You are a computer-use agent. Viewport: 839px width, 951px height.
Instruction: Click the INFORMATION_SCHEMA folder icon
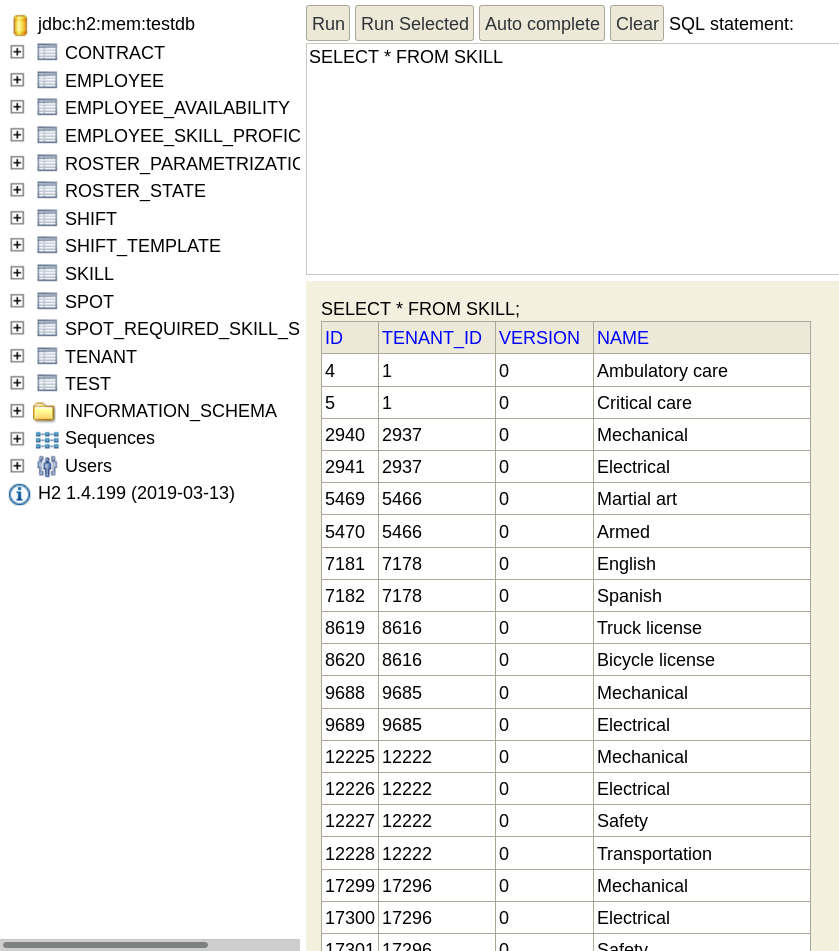[x=44, y=411]
